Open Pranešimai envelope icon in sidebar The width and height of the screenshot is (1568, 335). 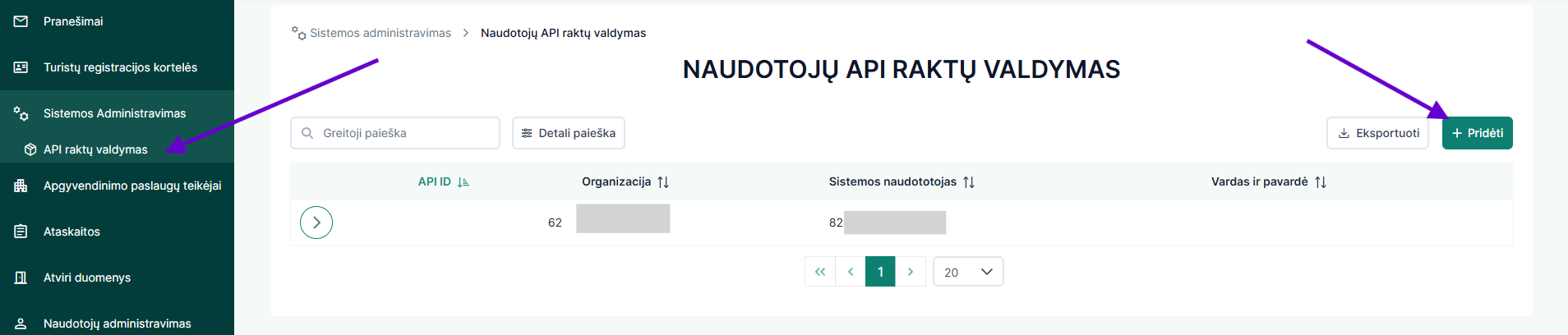pyautogui.click(x=21, y=21)
